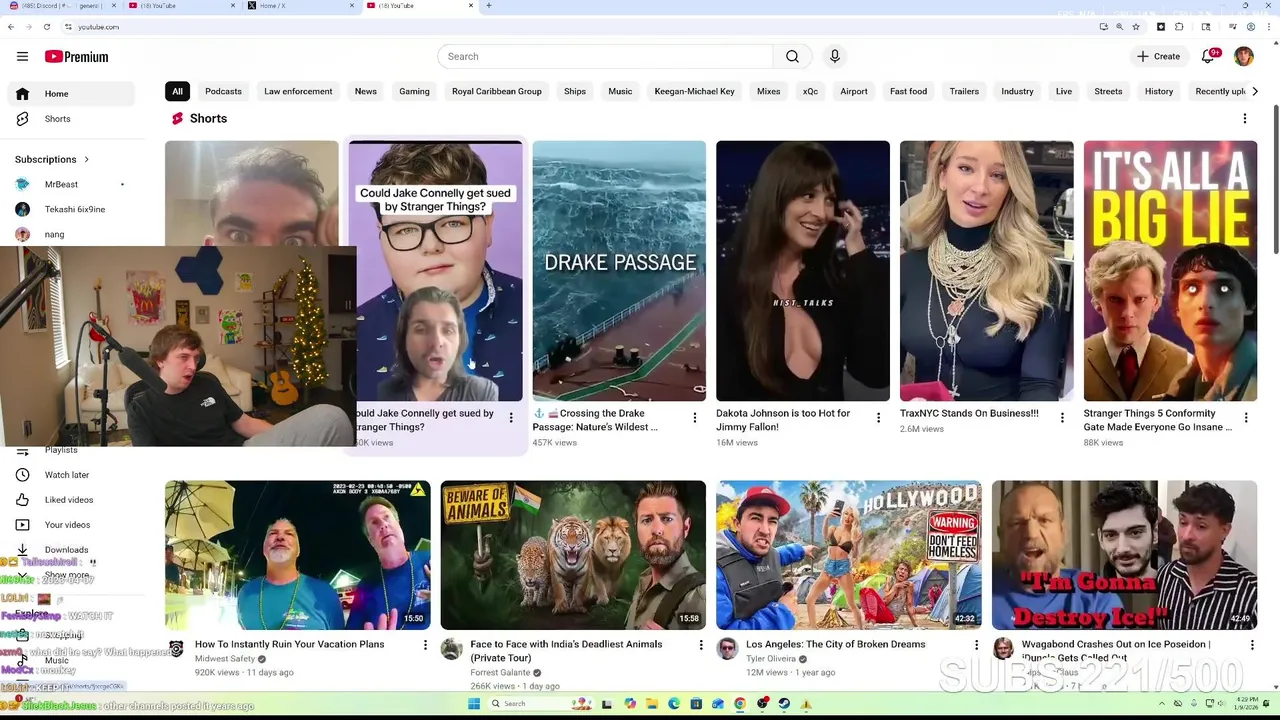This screenshot has height=720, width=1280.
Task: Bookmark this page with star
Action: tap(1136, 27)
